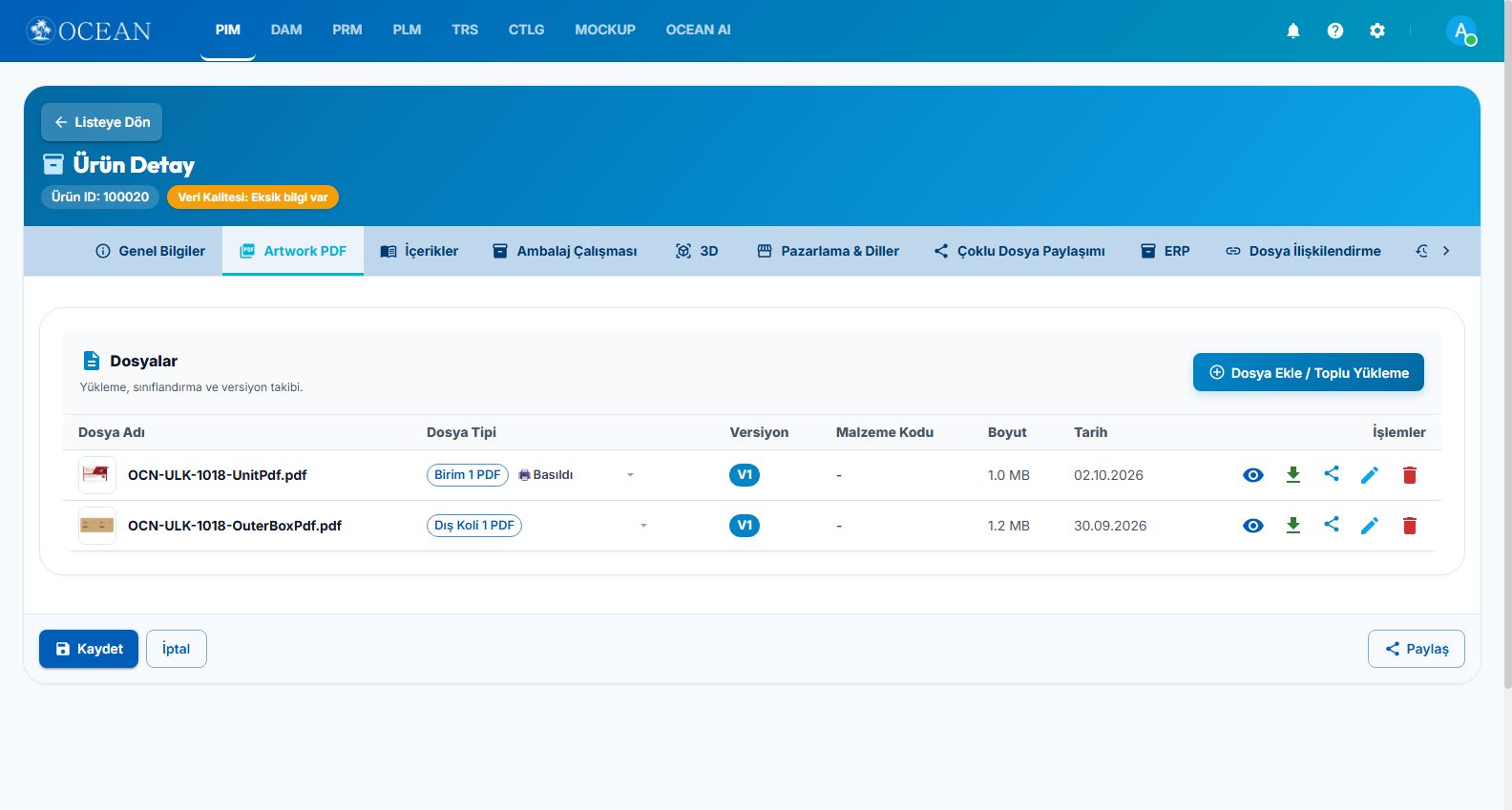This screenshot has width=1512, height=810.
Task: Open the user avatar menu
Action: tap(1461, 31)
